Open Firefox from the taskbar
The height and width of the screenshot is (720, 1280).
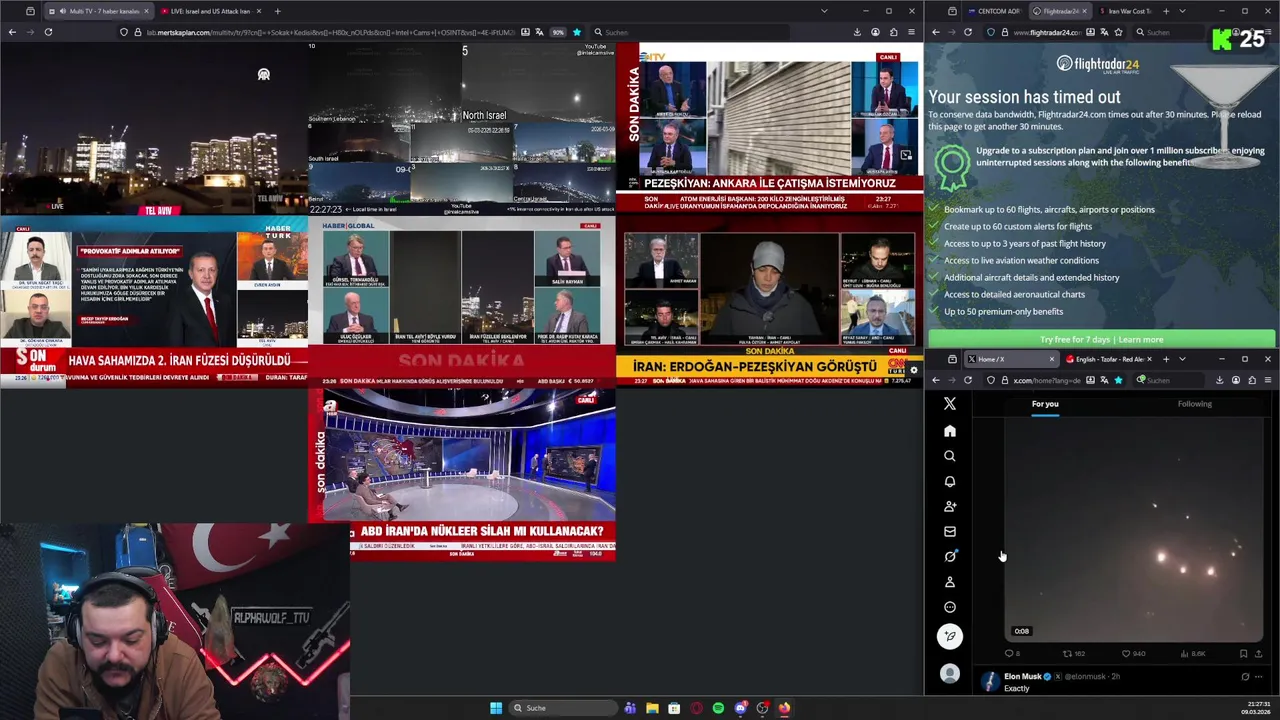coord(784,708)
